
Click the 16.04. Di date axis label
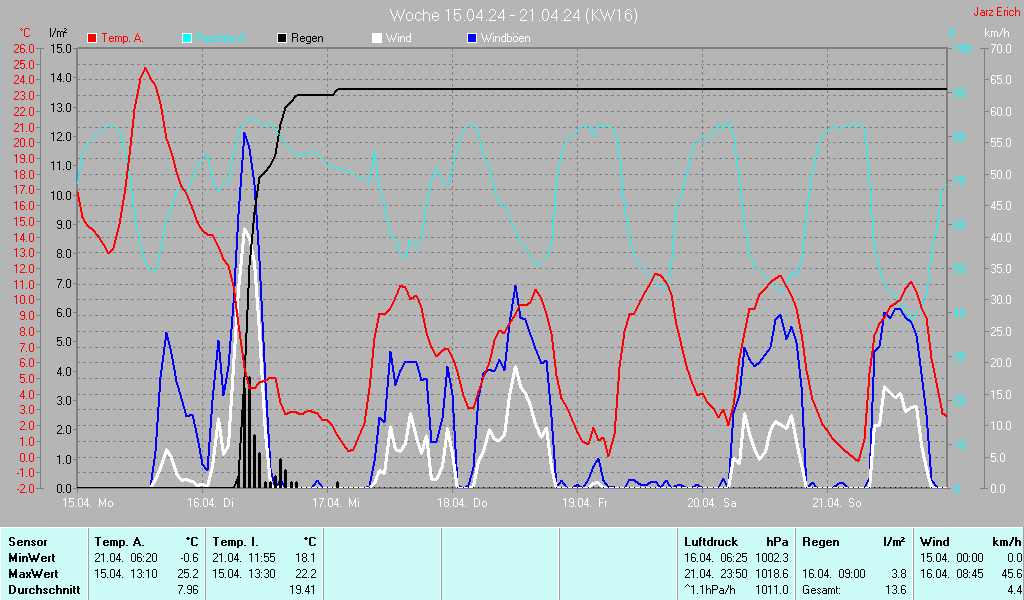[210, 503]
